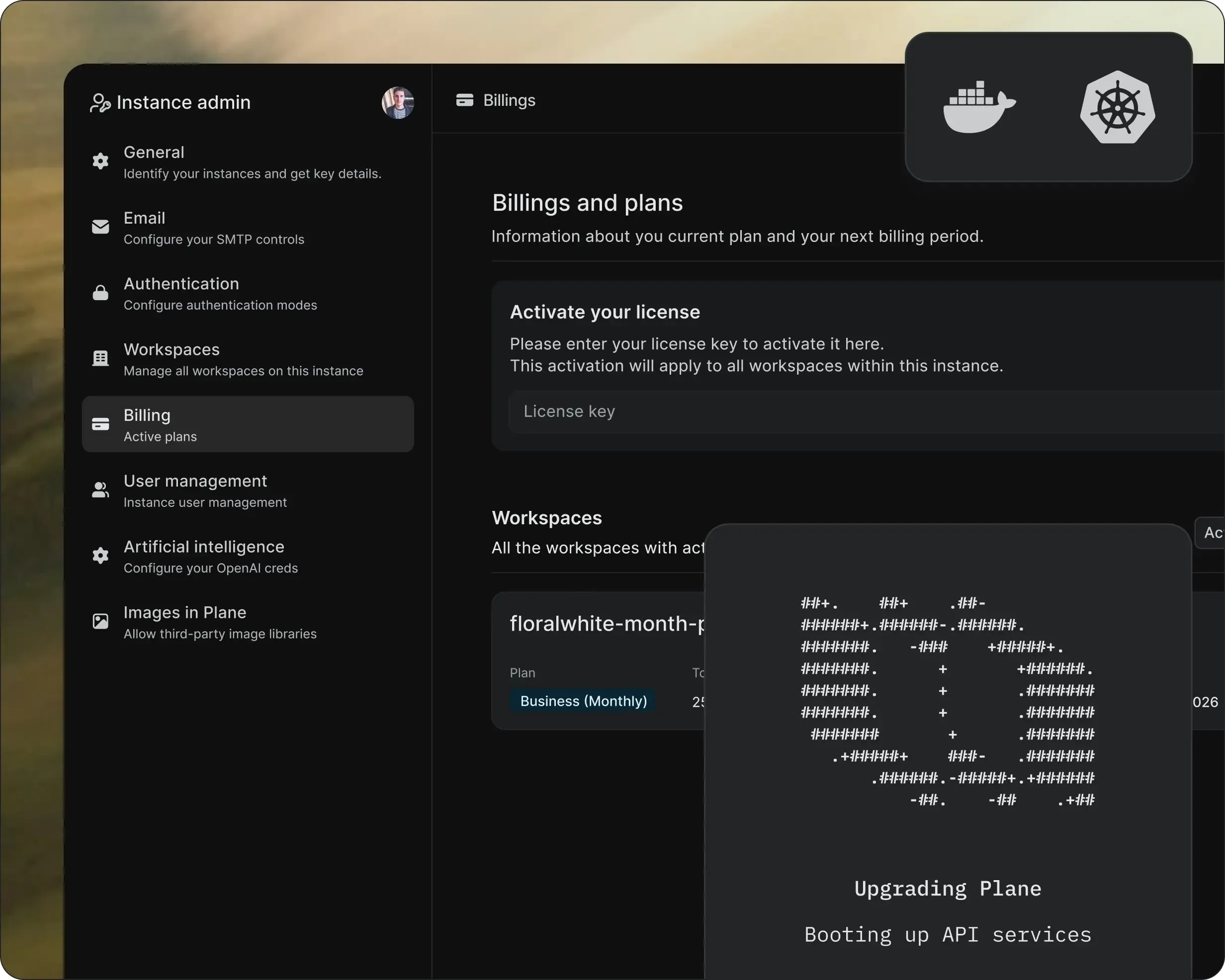Click the Billings header card icon
The width and height of the screenshot is (1225, 980).
[465, 100]
